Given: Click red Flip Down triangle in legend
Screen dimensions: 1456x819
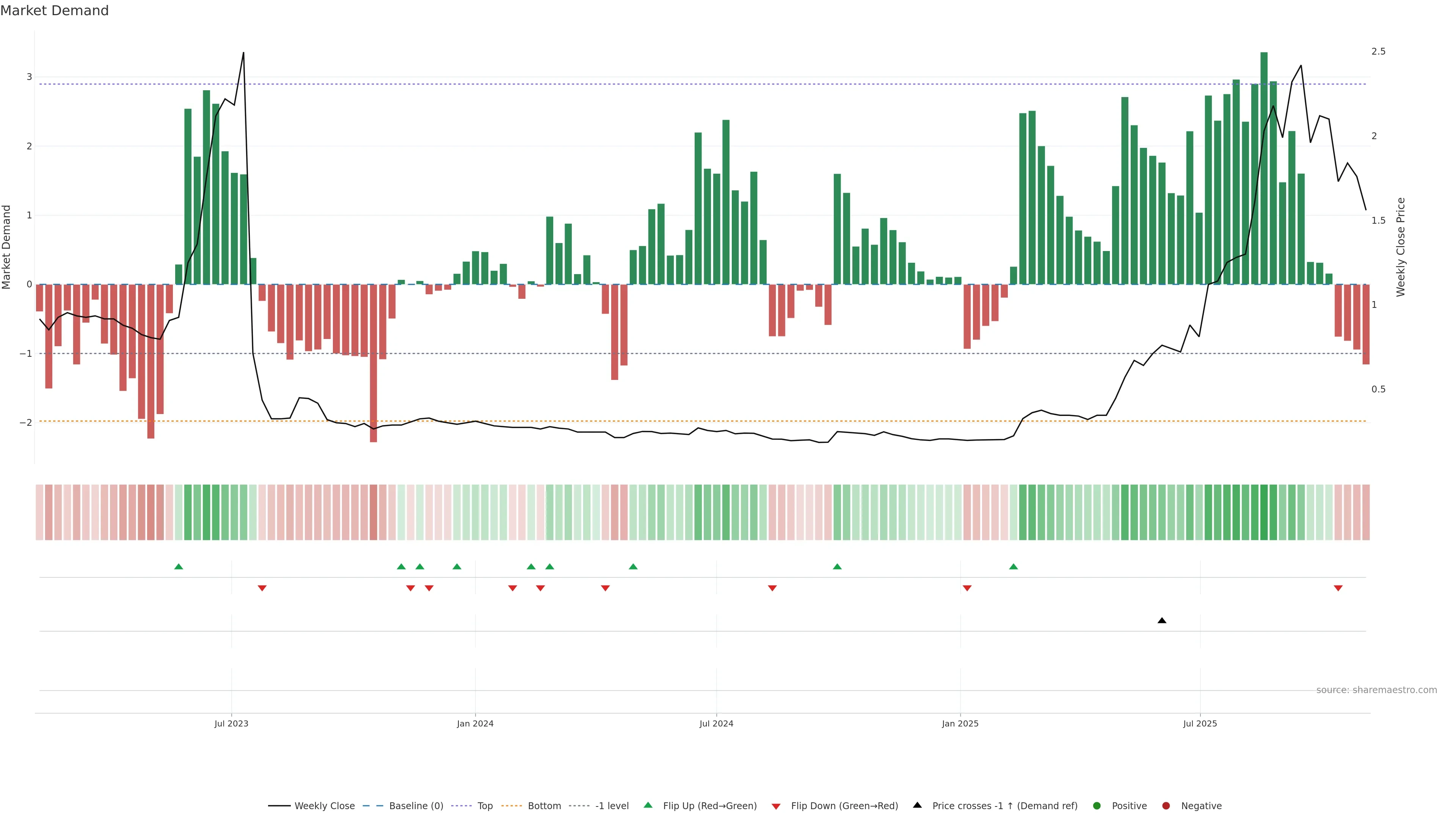Looking at the screenshot, I should [x=776, y=806].
